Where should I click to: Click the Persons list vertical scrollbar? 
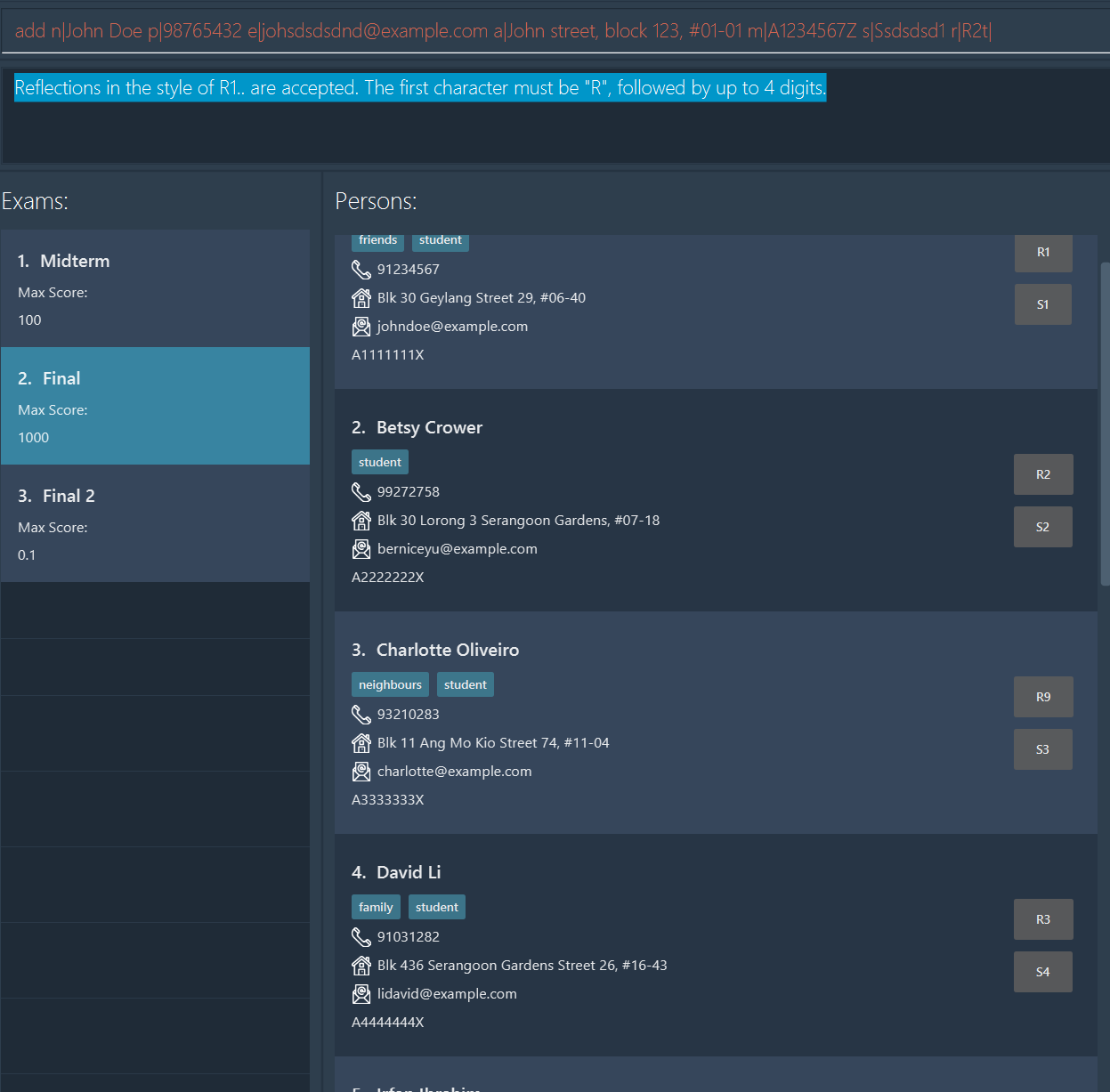point(1105,424)
